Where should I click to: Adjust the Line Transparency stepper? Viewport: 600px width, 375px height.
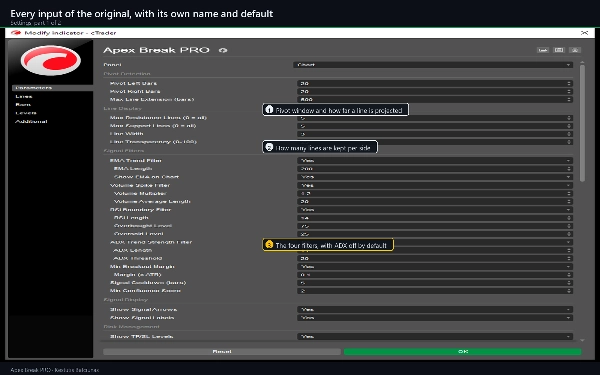click(569, 142)
